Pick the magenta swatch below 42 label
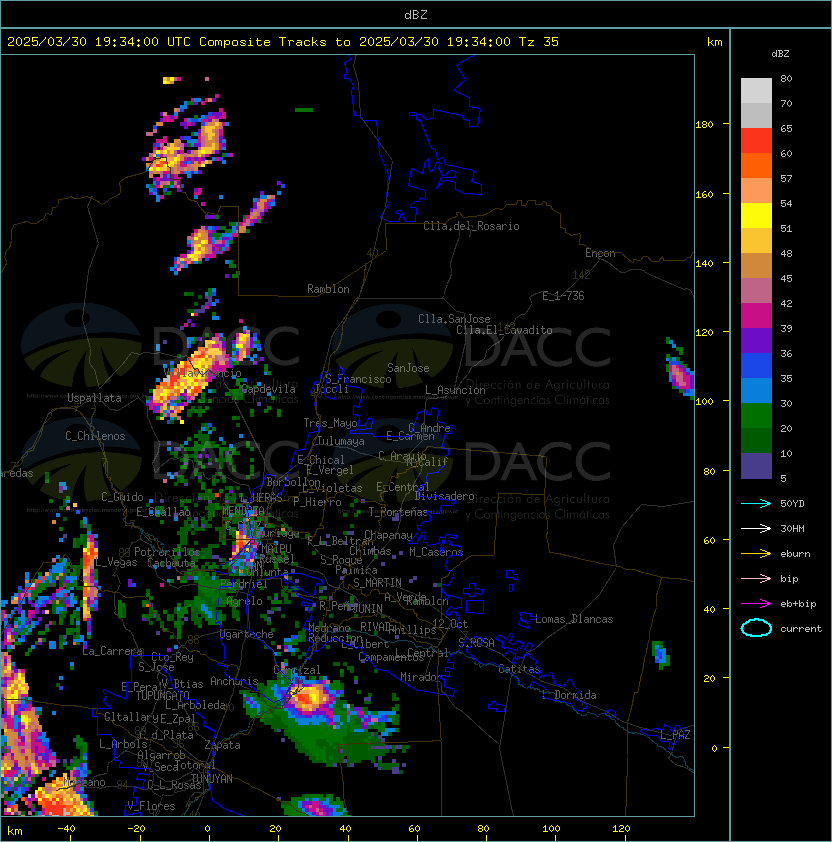Screen dimensions: 832x842 pos(756,315)
